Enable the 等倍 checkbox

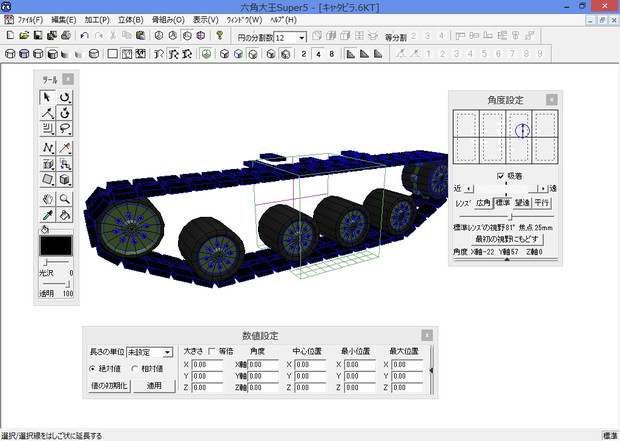[x=211, y=352]
